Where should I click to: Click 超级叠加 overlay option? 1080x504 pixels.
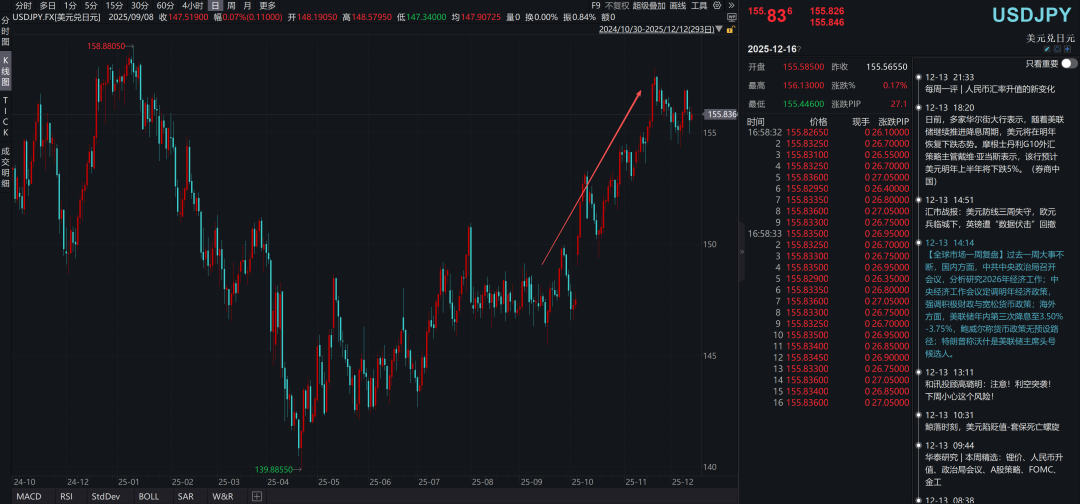click(x=650, y=5)
